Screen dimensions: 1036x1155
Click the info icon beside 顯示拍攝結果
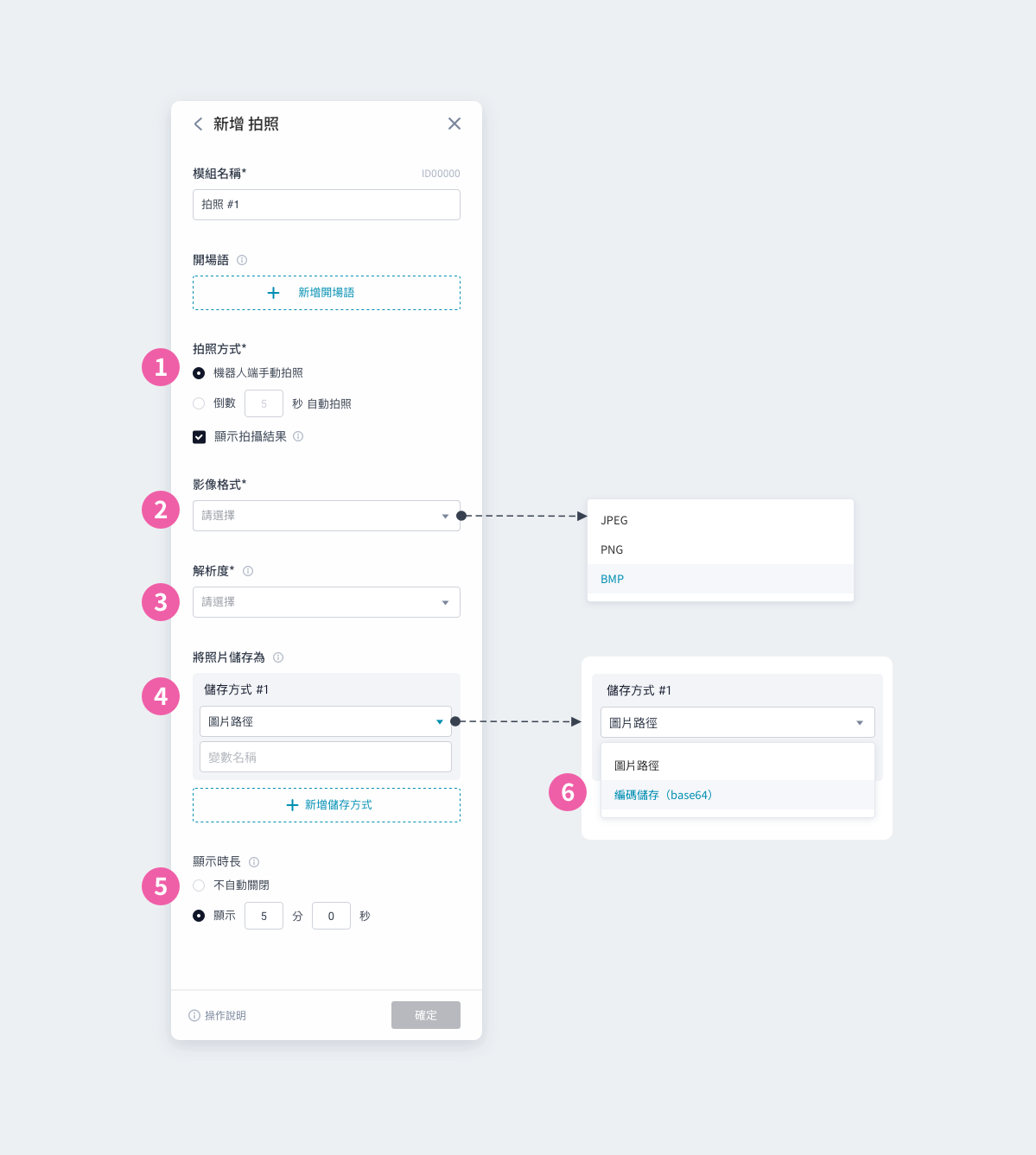tap(298, 437)
